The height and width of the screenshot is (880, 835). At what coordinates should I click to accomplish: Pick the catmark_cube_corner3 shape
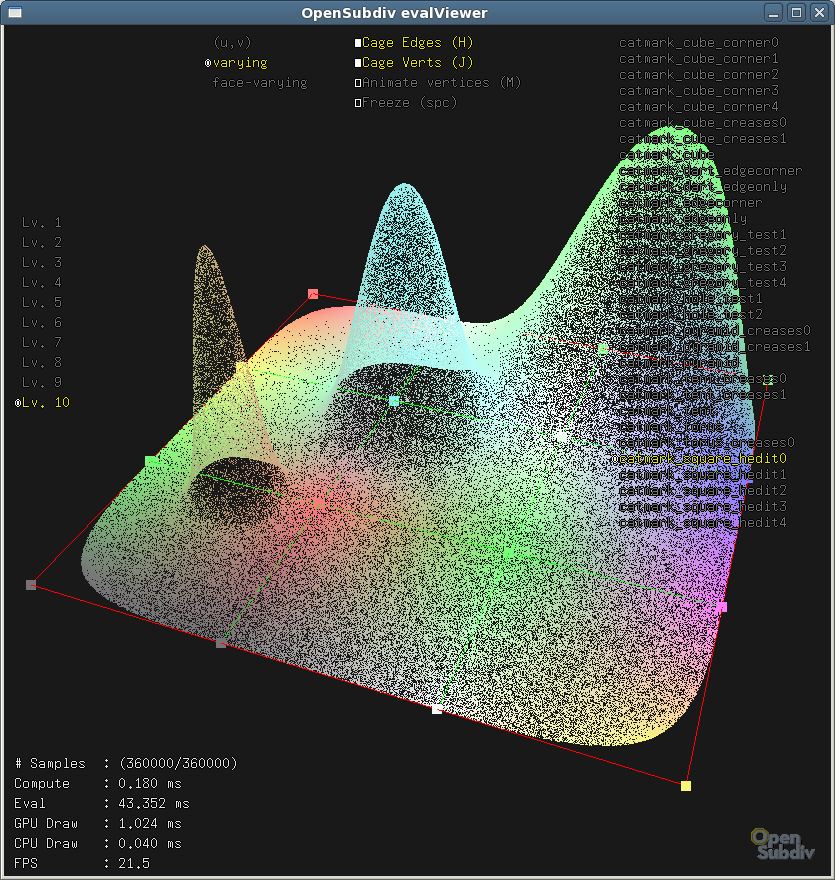[698, 91]
